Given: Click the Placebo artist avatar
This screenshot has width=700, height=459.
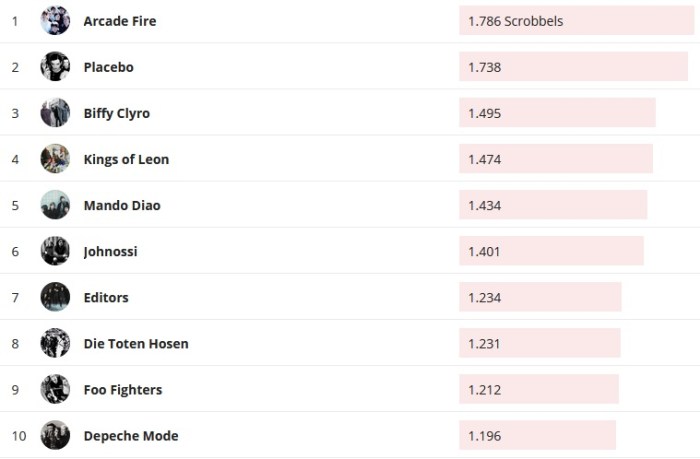Looking at the screenshot, I should click(x=55, y=67).
